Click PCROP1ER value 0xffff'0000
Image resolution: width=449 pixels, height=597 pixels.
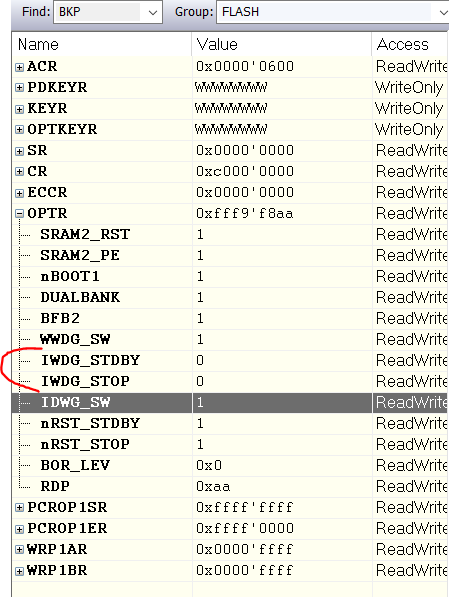coord(245,529)
